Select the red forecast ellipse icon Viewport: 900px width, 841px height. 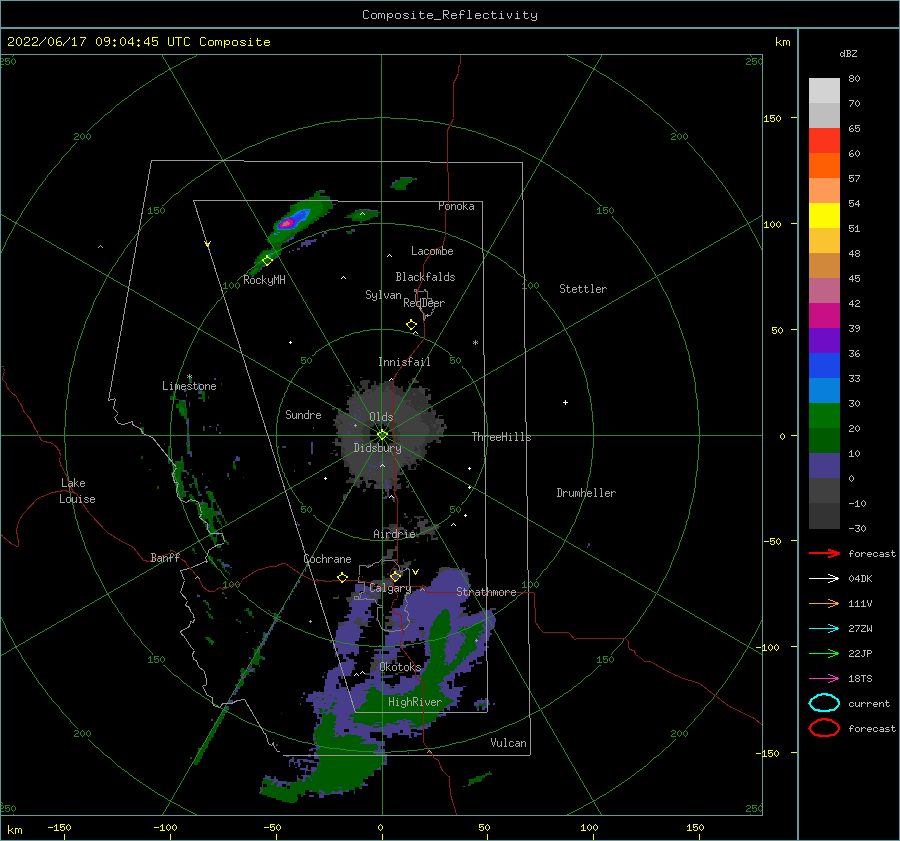[x=824, y=728]
